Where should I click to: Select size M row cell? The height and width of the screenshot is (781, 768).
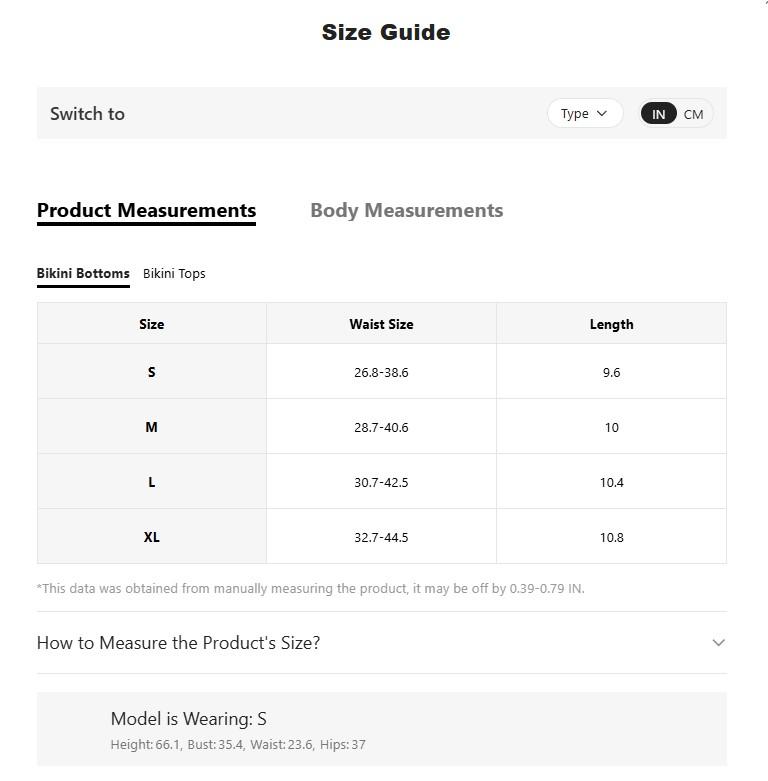click(152, 427)
